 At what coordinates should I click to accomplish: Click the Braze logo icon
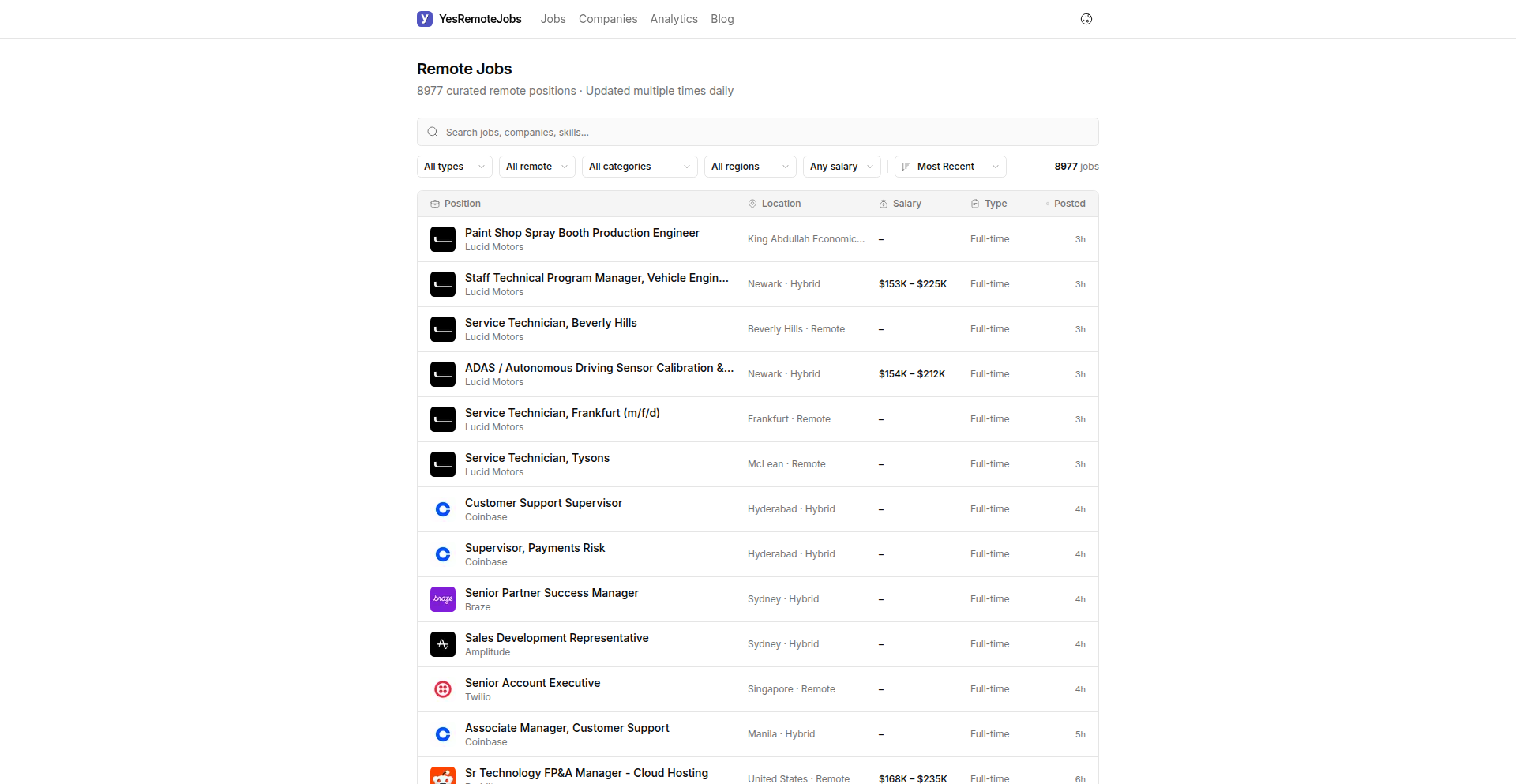click(443, 599)
